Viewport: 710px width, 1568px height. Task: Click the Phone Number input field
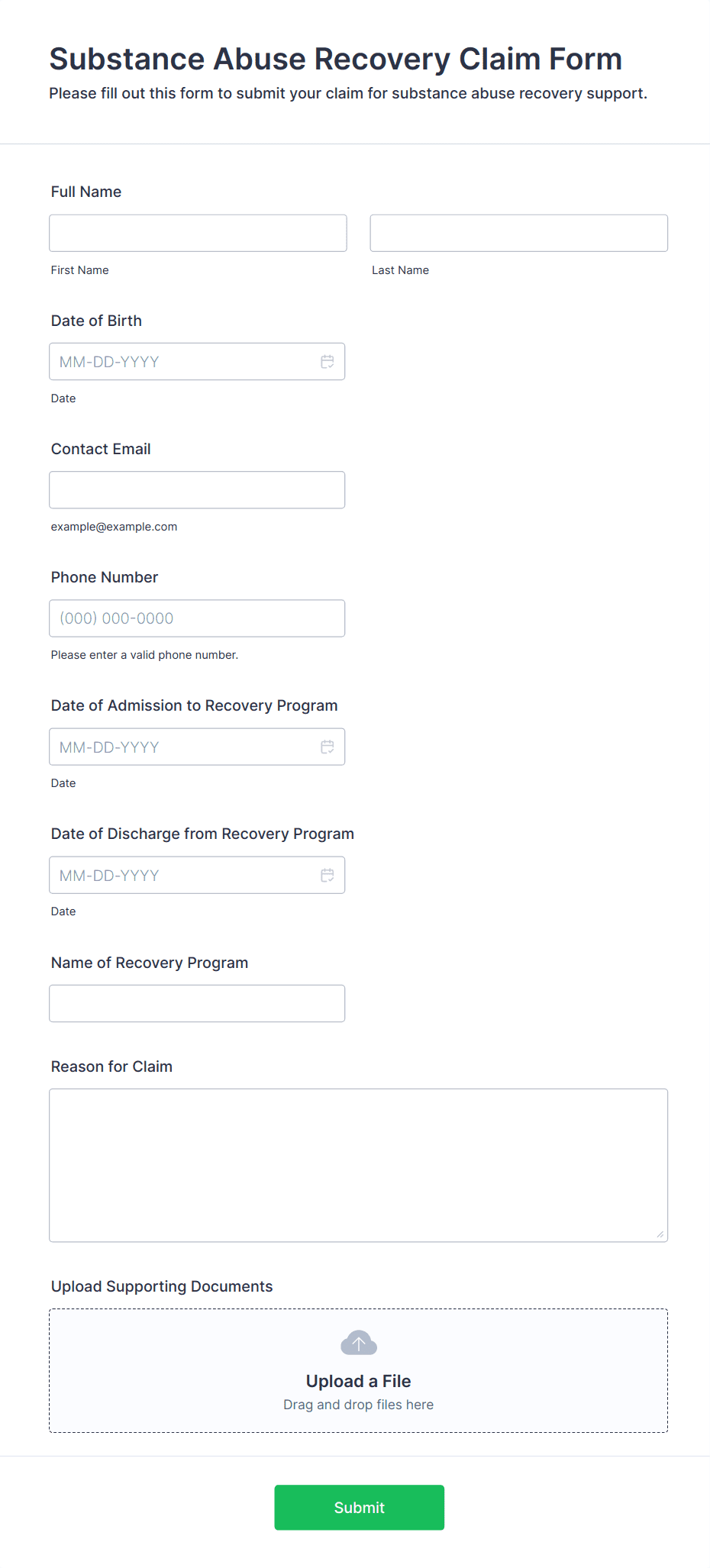pos(197,618)
